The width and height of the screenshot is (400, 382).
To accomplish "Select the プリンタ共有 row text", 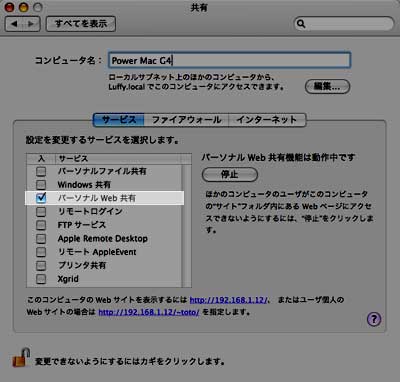I will (x=82, y=266).
